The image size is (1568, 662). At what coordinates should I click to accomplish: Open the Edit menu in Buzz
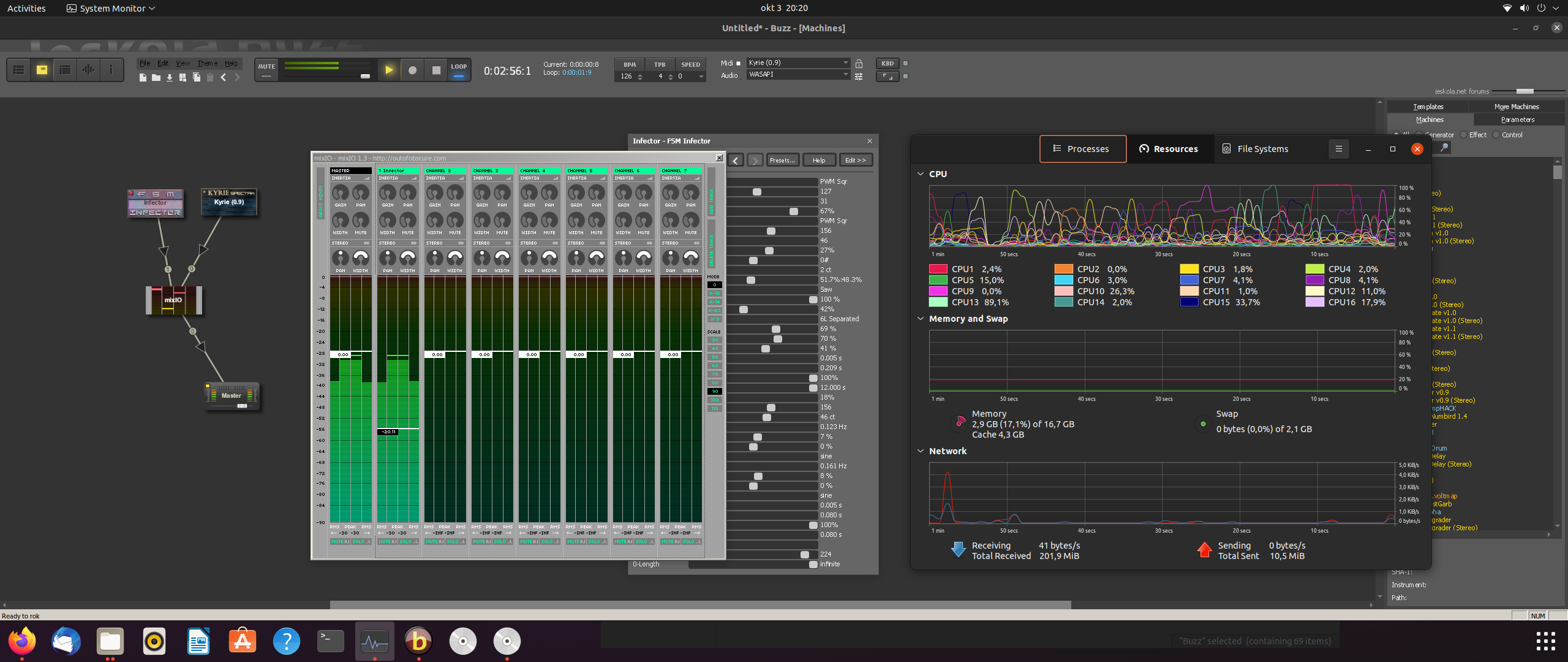click(163, 64)
